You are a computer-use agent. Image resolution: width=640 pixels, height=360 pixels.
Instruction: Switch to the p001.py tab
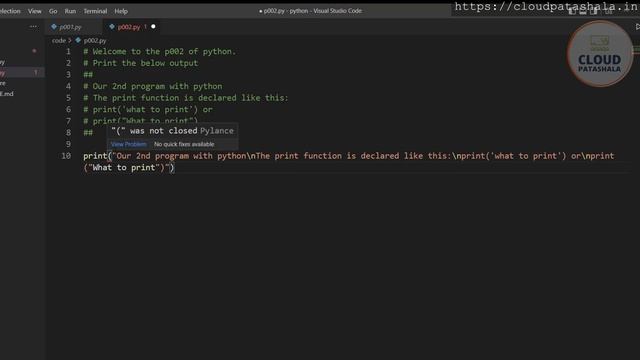[x=70, y=27]
